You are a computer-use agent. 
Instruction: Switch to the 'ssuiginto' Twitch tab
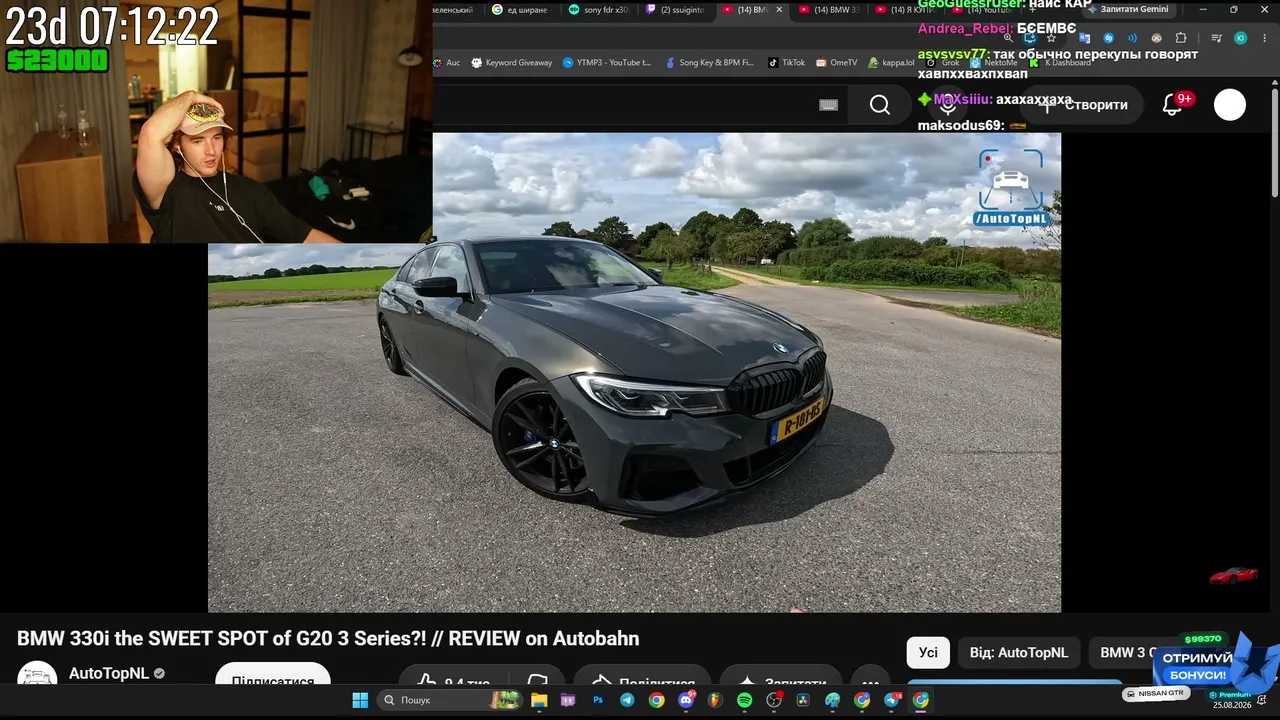coord(675,10)
